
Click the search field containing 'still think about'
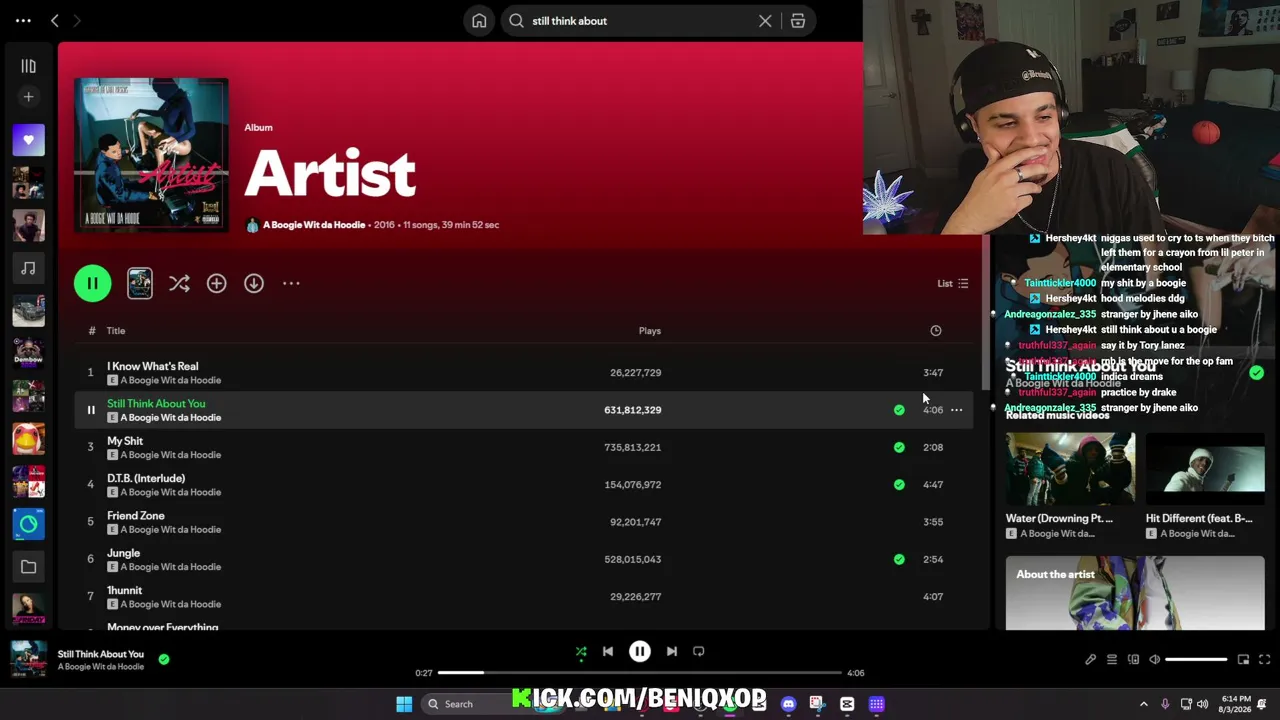tap(640, 21)
